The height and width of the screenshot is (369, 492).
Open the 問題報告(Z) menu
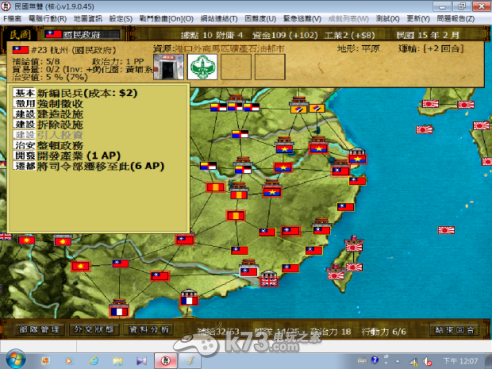click(456, 19)
